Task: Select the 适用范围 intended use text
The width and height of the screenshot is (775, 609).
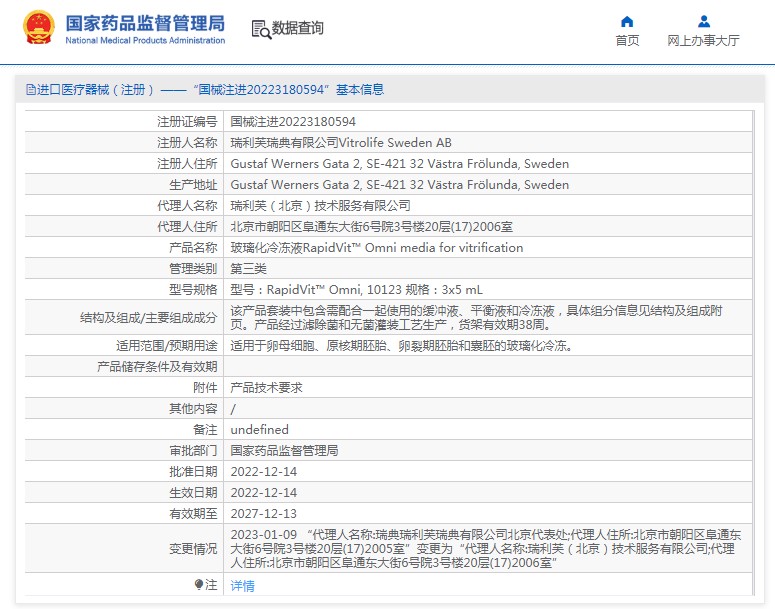Action: click(x=402, y=346)
